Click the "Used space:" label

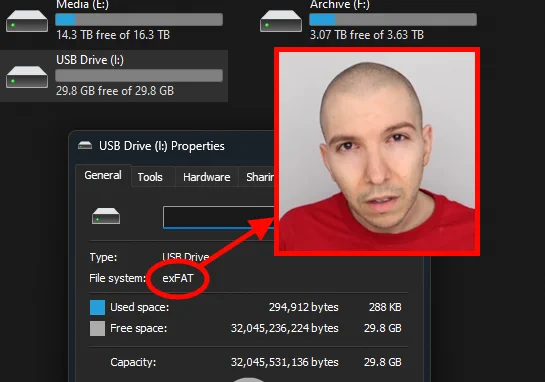click(x=139, y=307)
